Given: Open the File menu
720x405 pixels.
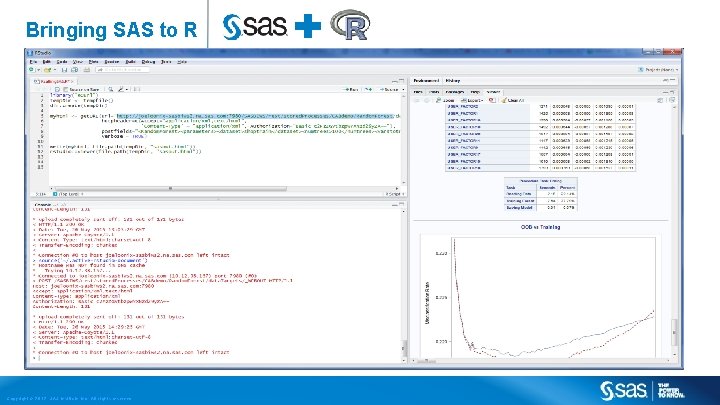Looking at the screenshot, I should (x=33, y=62).
